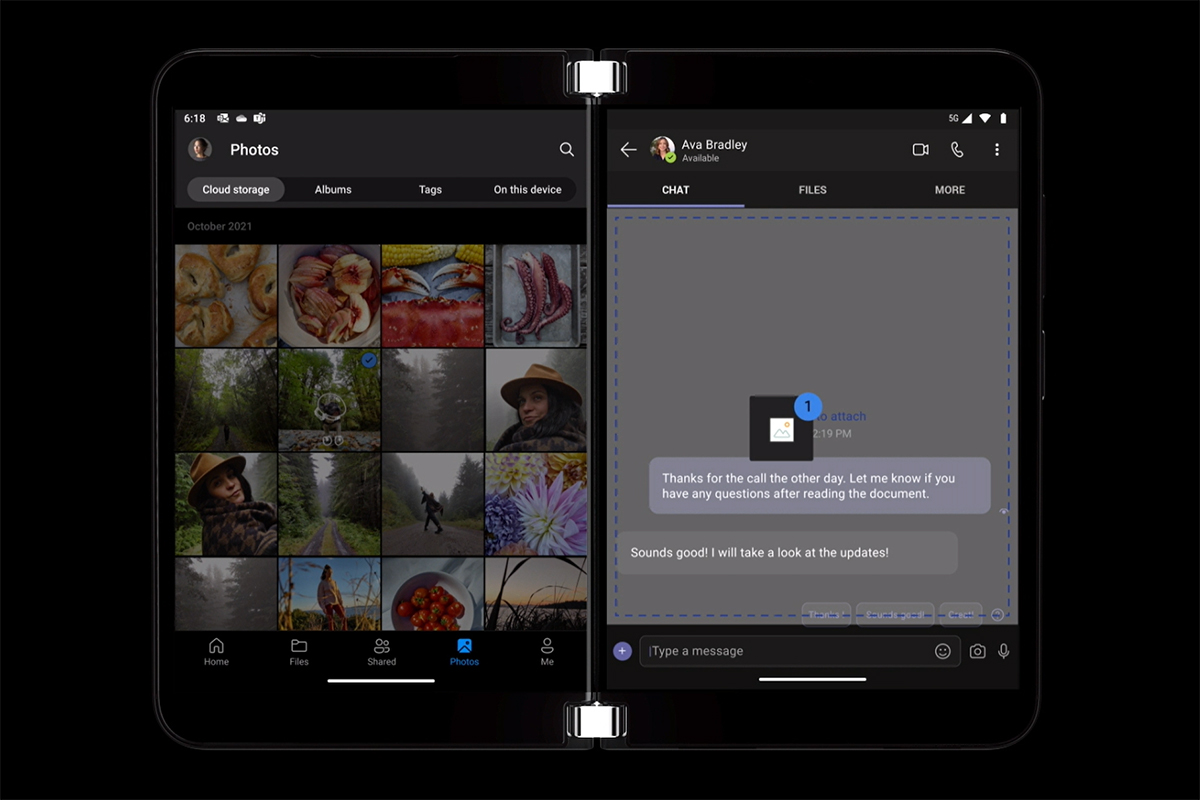Open search in the Photos app
The image size is (1200, 800).
tap(566, 150)
